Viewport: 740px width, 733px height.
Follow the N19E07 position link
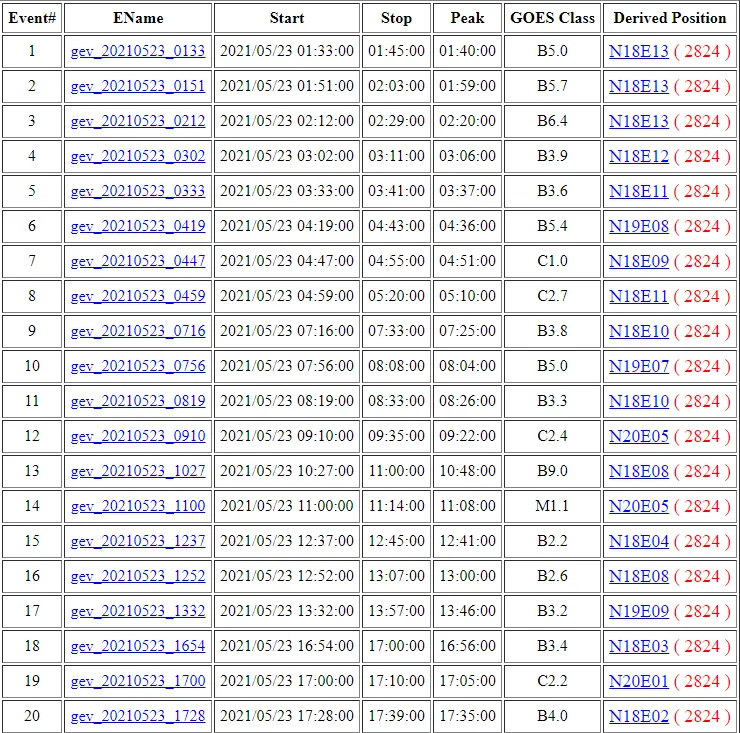pyautogui.click(x=639, y=365)
